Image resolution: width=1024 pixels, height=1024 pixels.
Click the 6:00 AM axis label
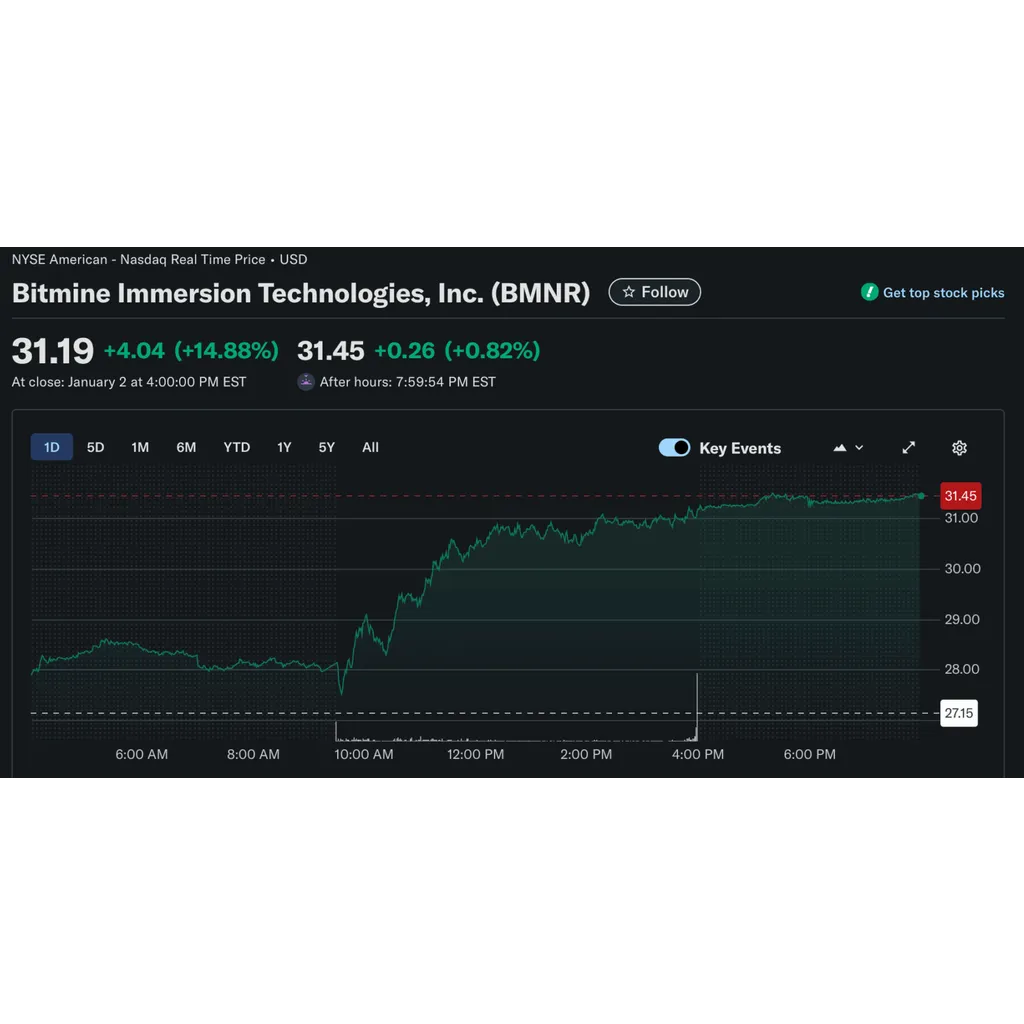click(142, 754)
